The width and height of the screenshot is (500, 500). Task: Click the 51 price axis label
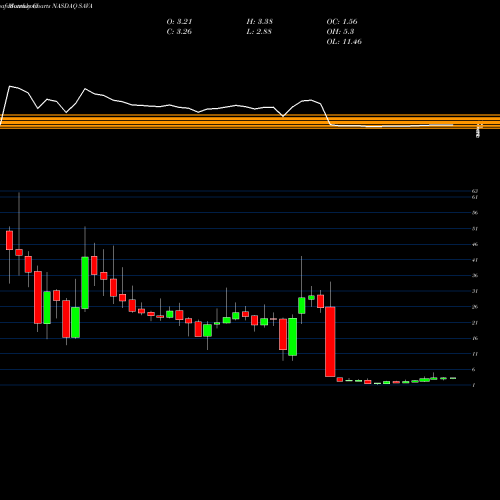475,229
